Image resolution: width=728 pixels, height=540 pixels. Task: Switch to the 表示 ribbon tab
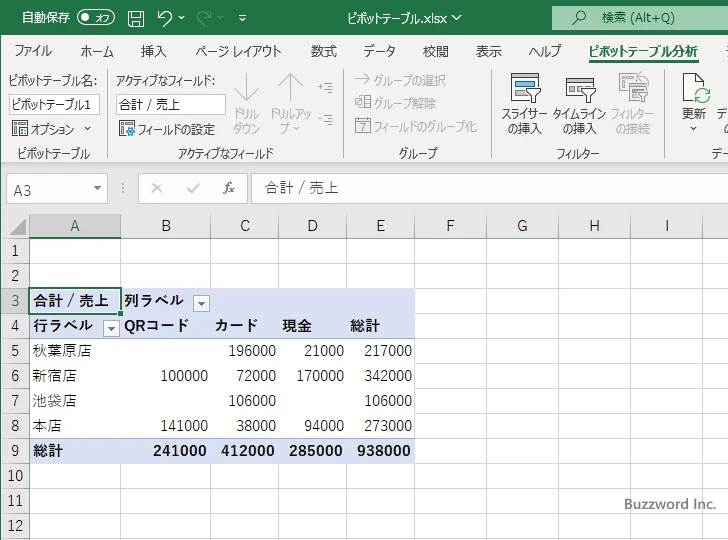tap(488, 51)
